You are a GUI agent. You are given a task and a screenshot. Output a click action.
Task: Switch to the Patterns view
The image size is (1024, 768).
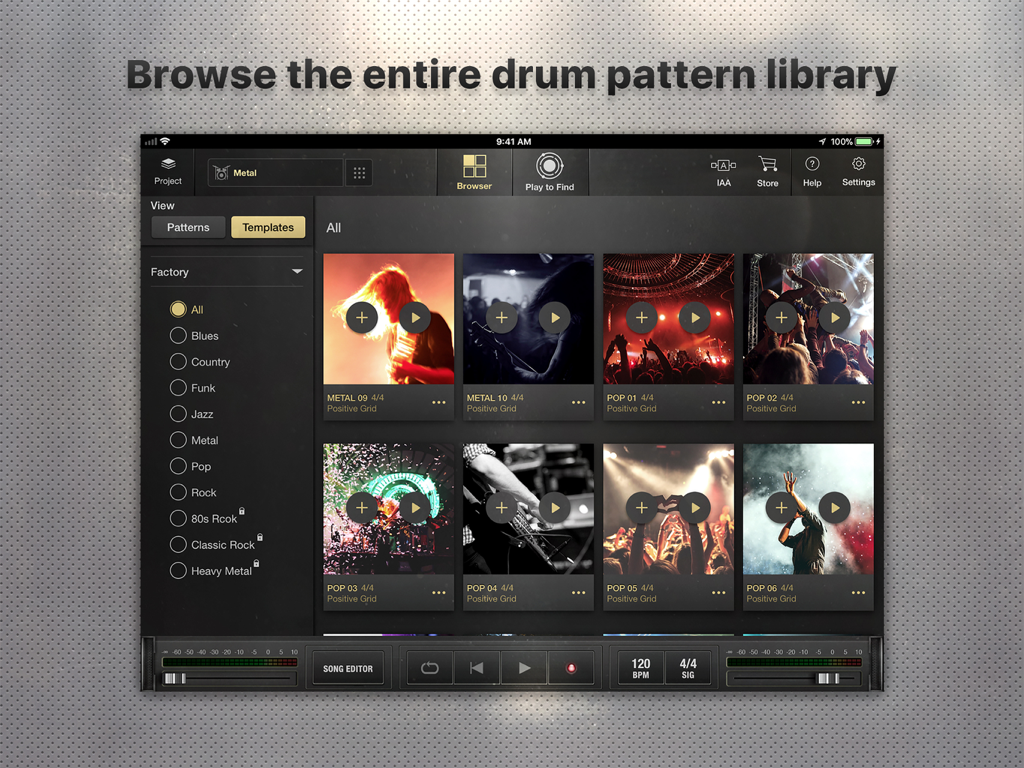(x=188, y=227)
